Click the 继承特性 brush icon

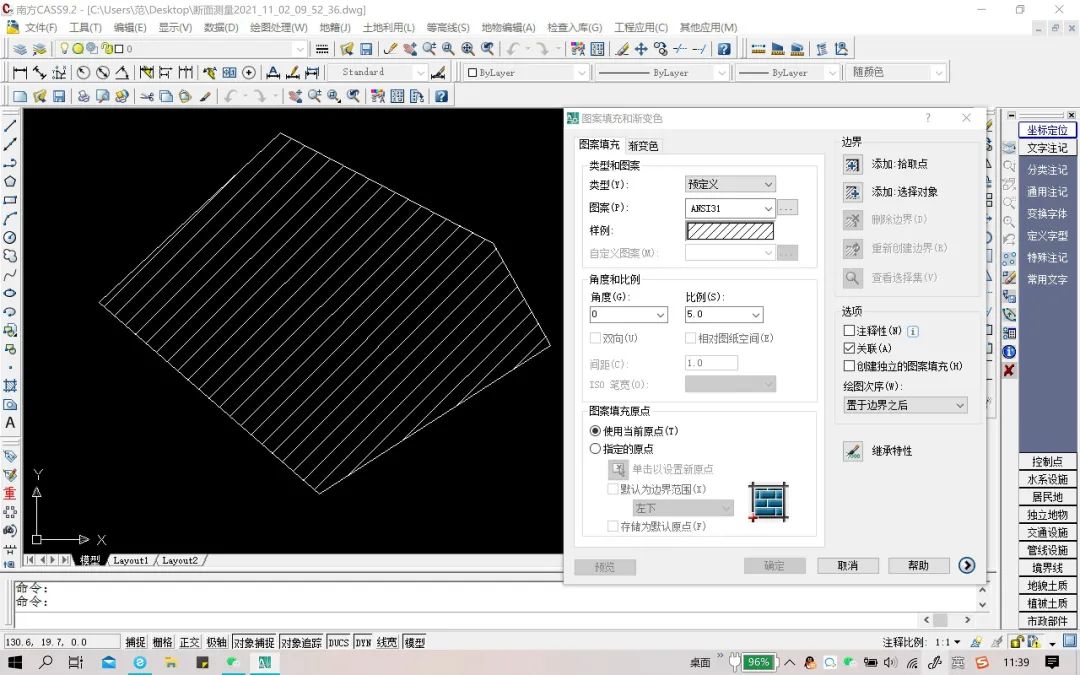(x=853, y=451)
